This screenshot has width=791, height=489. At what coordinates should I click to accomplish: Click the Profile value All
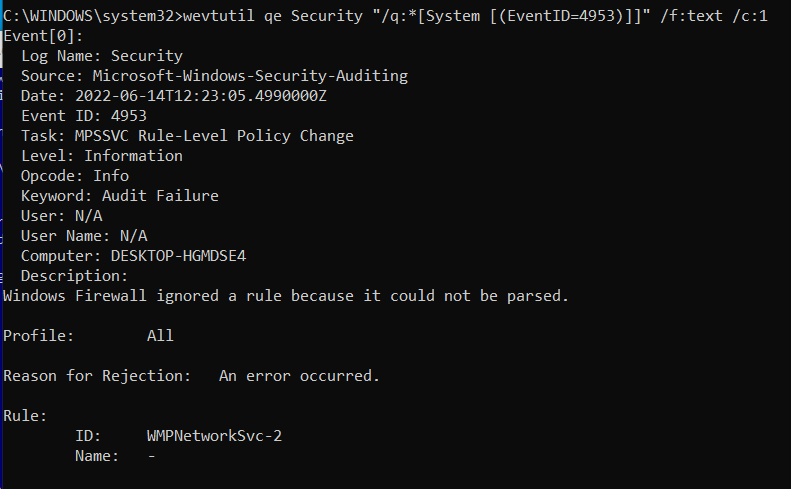pos(160,336)
